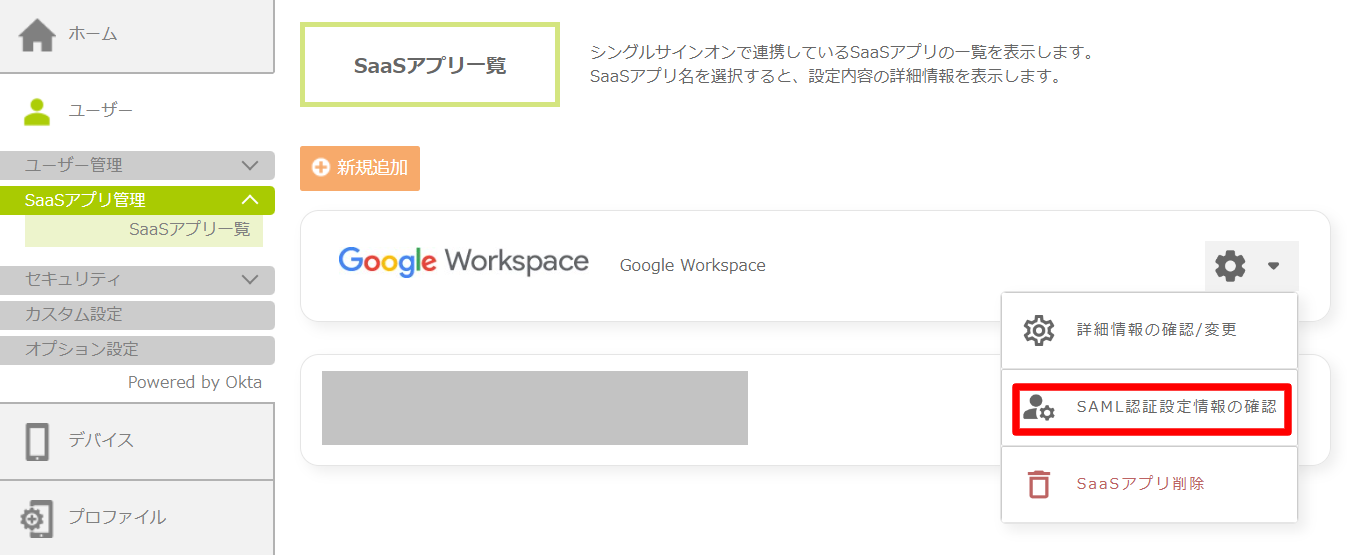Collapse the SaaSアプリ管理 section chevron
This screenshot has width=1347, height=555.
250,200
